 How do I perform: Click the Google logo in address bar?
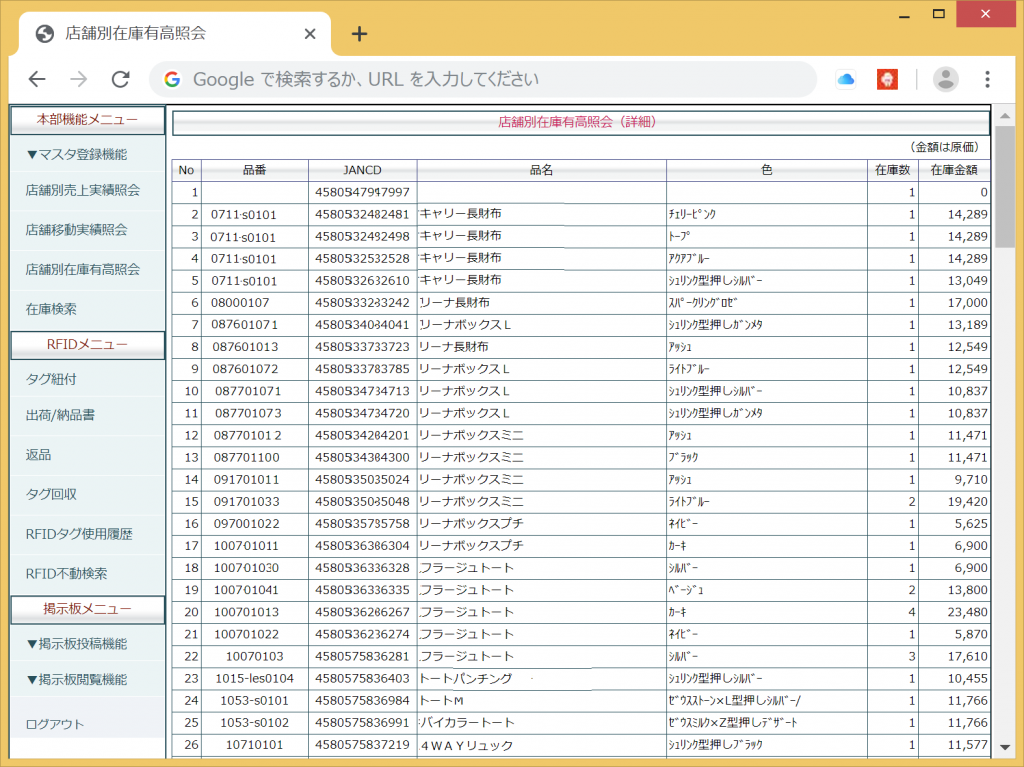click(172, 79)
